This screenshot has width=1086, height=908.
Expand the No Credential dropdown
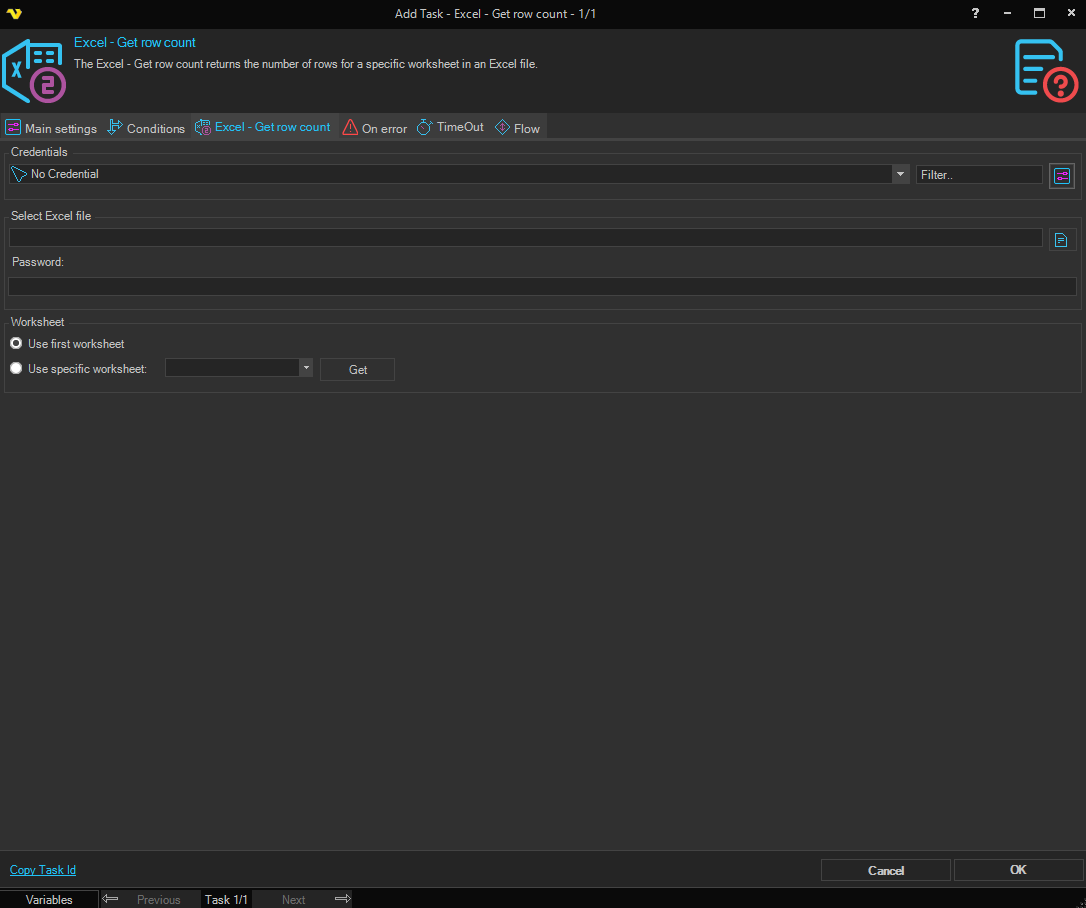899,174
